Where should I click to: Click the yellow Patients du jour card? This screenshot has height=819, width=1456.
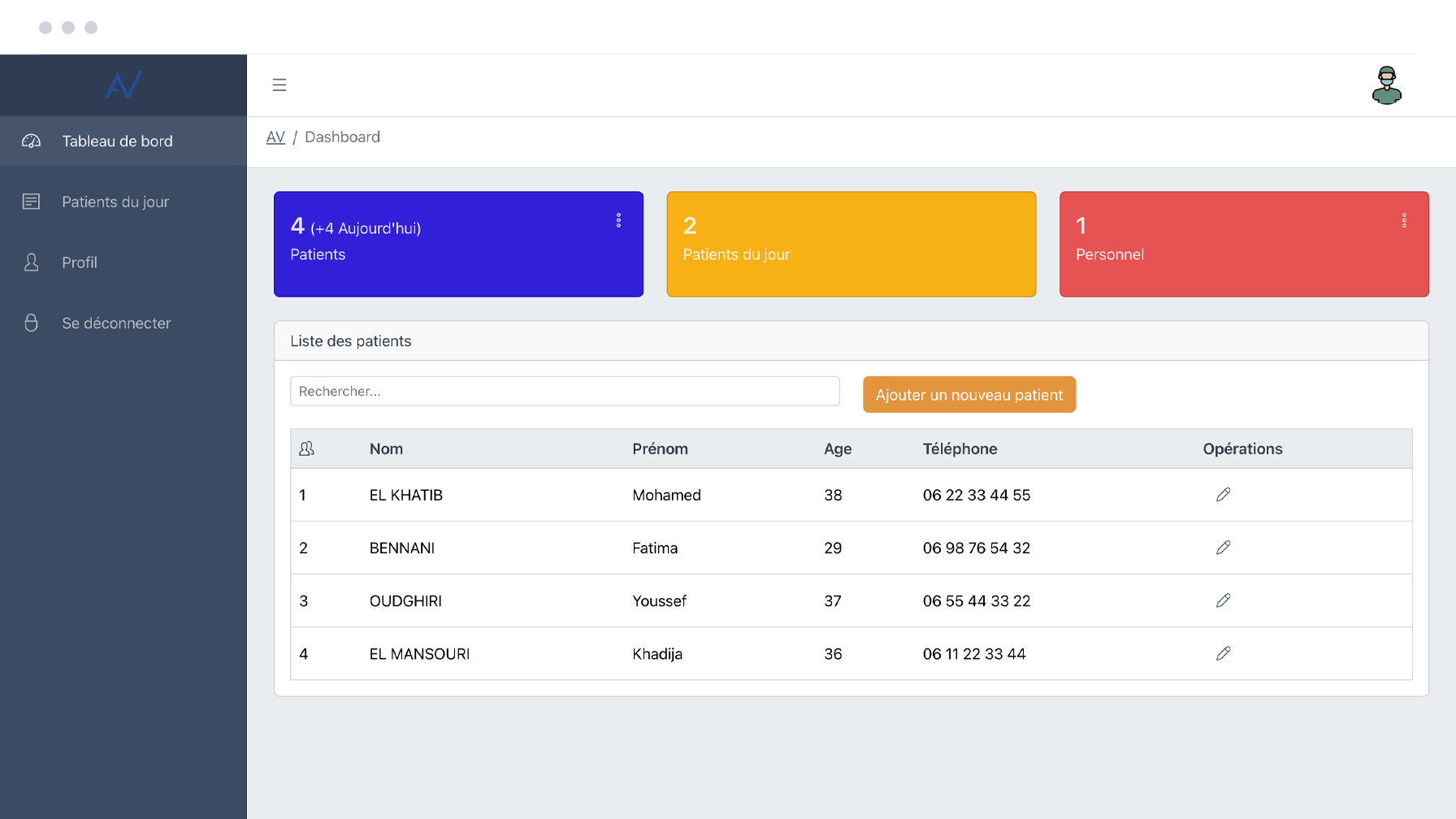click(x=851, y=244)
